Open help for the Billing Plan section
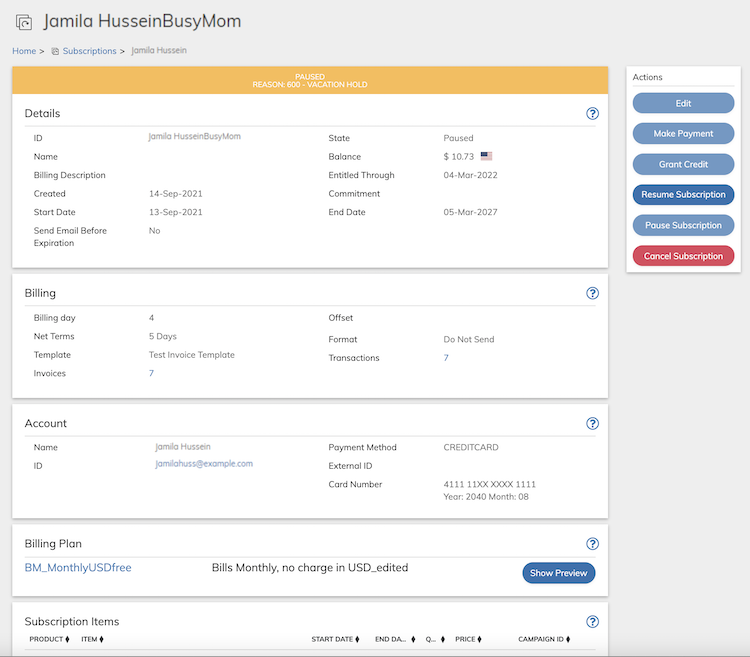This screenshot has height=657, width=750. coord(592,544)
